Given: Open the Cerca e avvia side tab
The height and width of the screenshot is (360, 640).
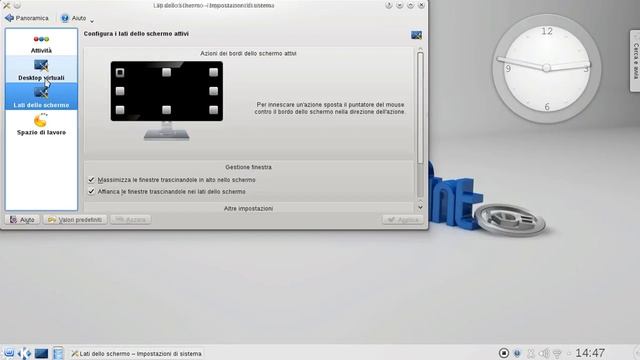Looking at the screenshot, I should (x=635, y=61).
